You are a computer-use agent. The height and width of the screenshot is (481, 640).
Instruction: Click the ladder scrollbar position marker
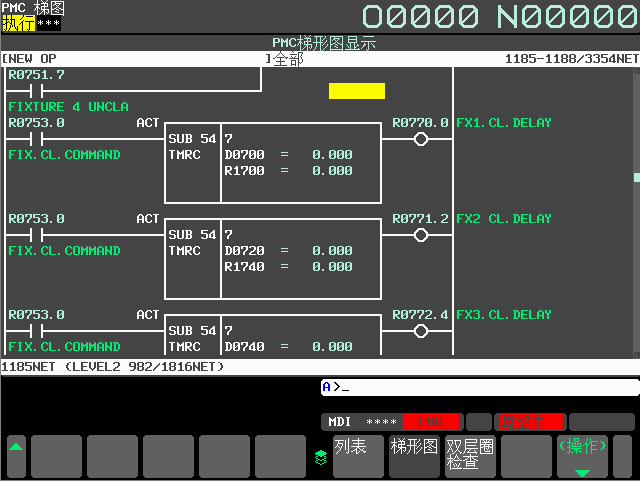coord(636,178)
